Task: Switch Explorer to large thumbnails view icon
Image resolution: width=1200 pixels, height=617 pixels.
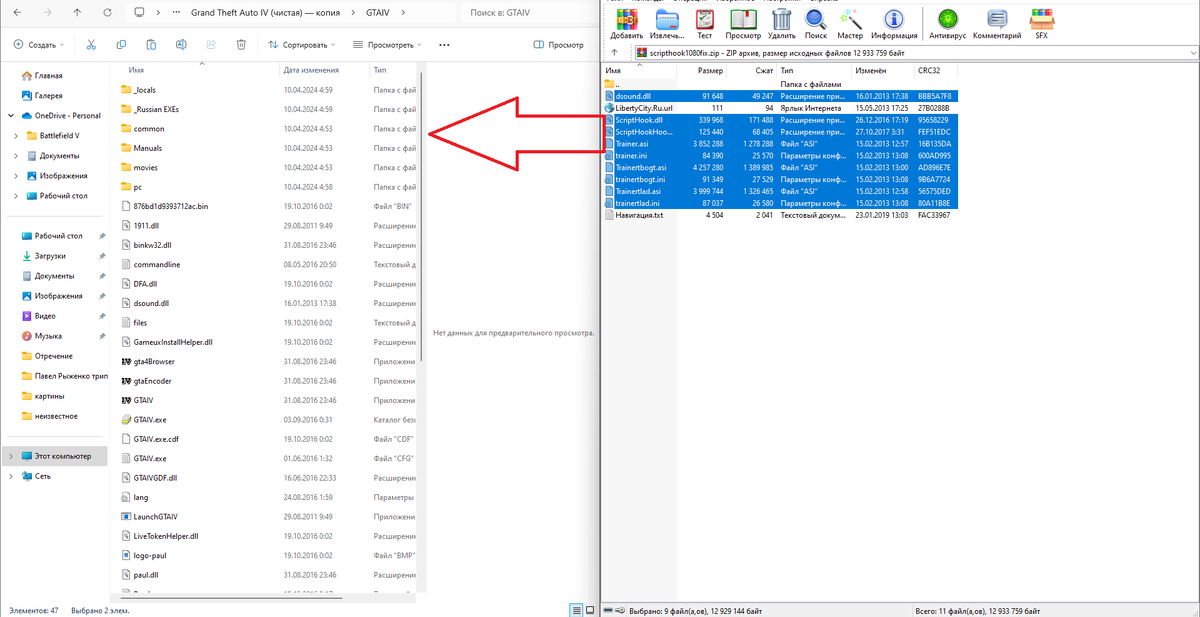Action: click(590, 609)
